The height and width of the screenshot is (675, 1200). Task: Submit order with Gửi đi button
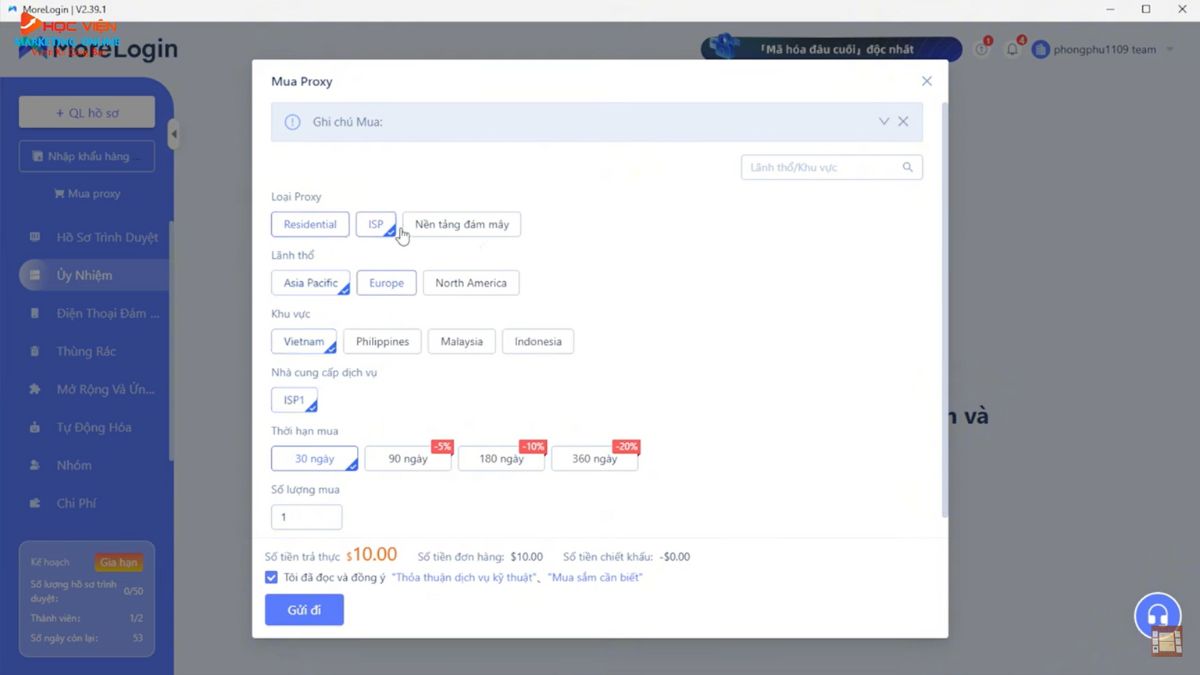(304, 610)
